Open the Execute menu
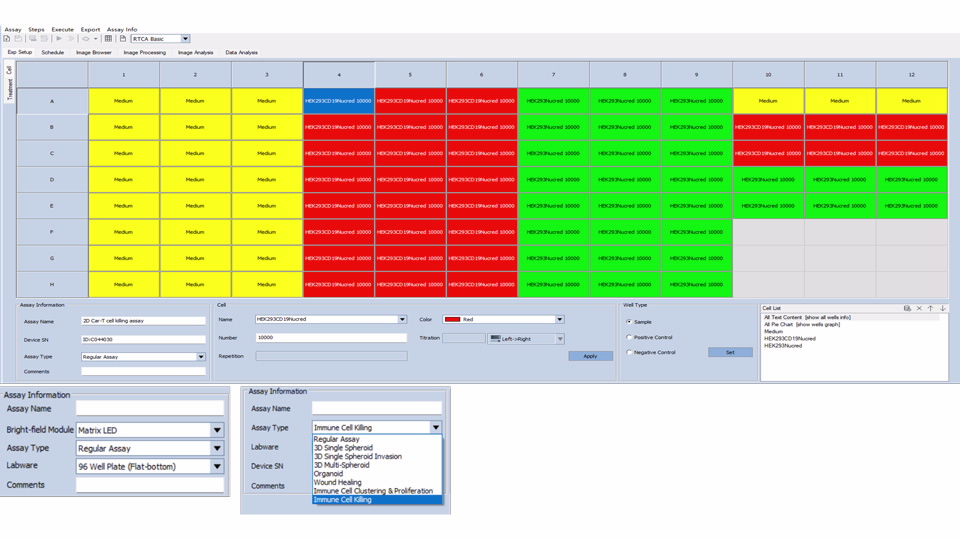Viewport: 960px width, 540px height. pyautogui.click(x=62, y=30)
